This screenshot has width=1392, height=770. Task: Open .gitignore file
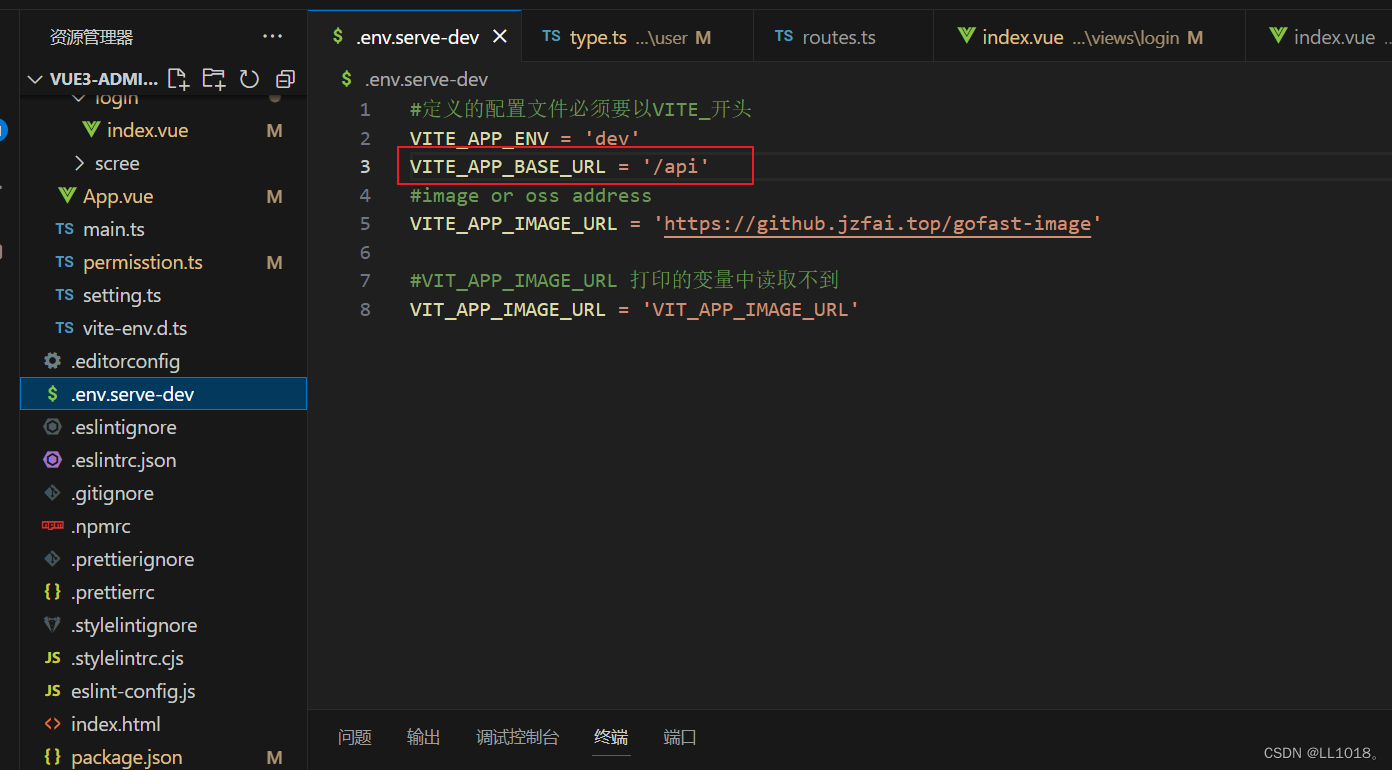click(112, 493)
